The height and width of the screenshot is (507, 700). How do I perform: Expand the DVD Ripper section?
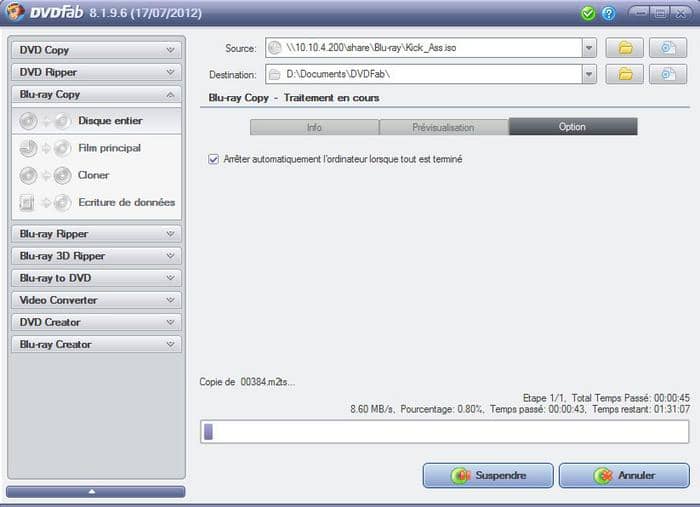coord(96,72)
